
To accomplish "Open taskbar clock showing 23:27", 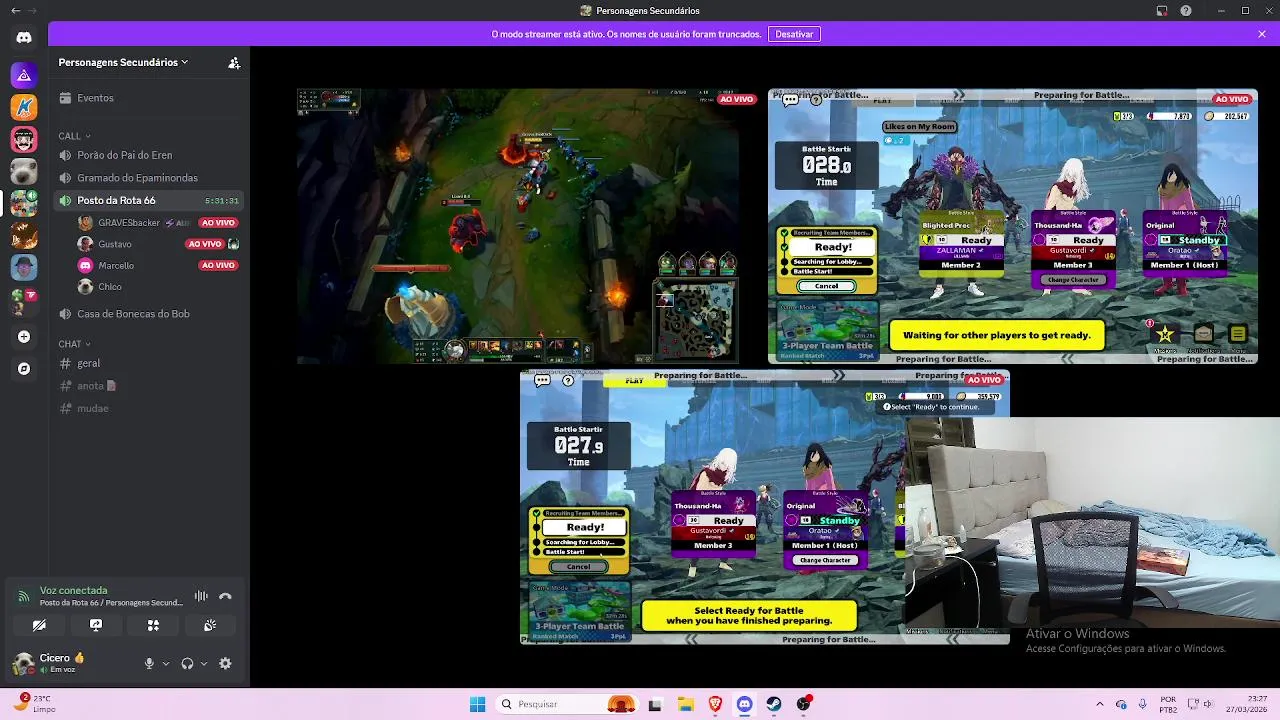I will point(1245,704).
